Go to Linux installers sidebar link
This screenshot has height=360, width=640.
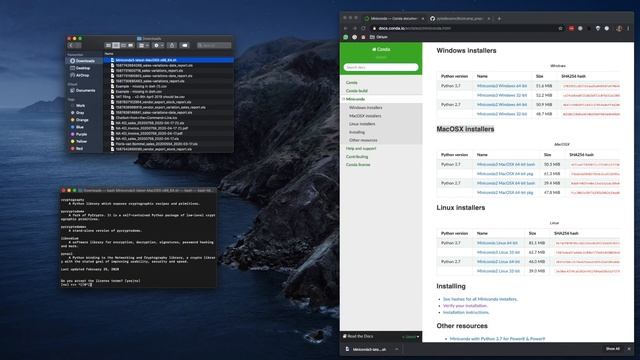click(x=362, y=124)
